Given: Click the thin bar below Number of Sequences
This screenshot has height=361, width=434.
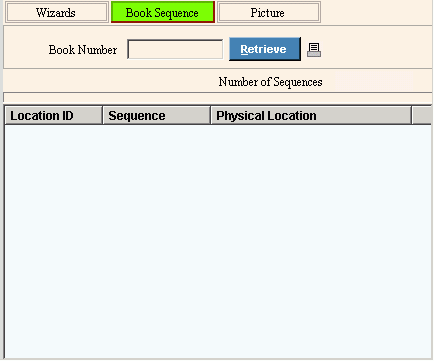Looking at the screenshot, I should coord(217,97).
